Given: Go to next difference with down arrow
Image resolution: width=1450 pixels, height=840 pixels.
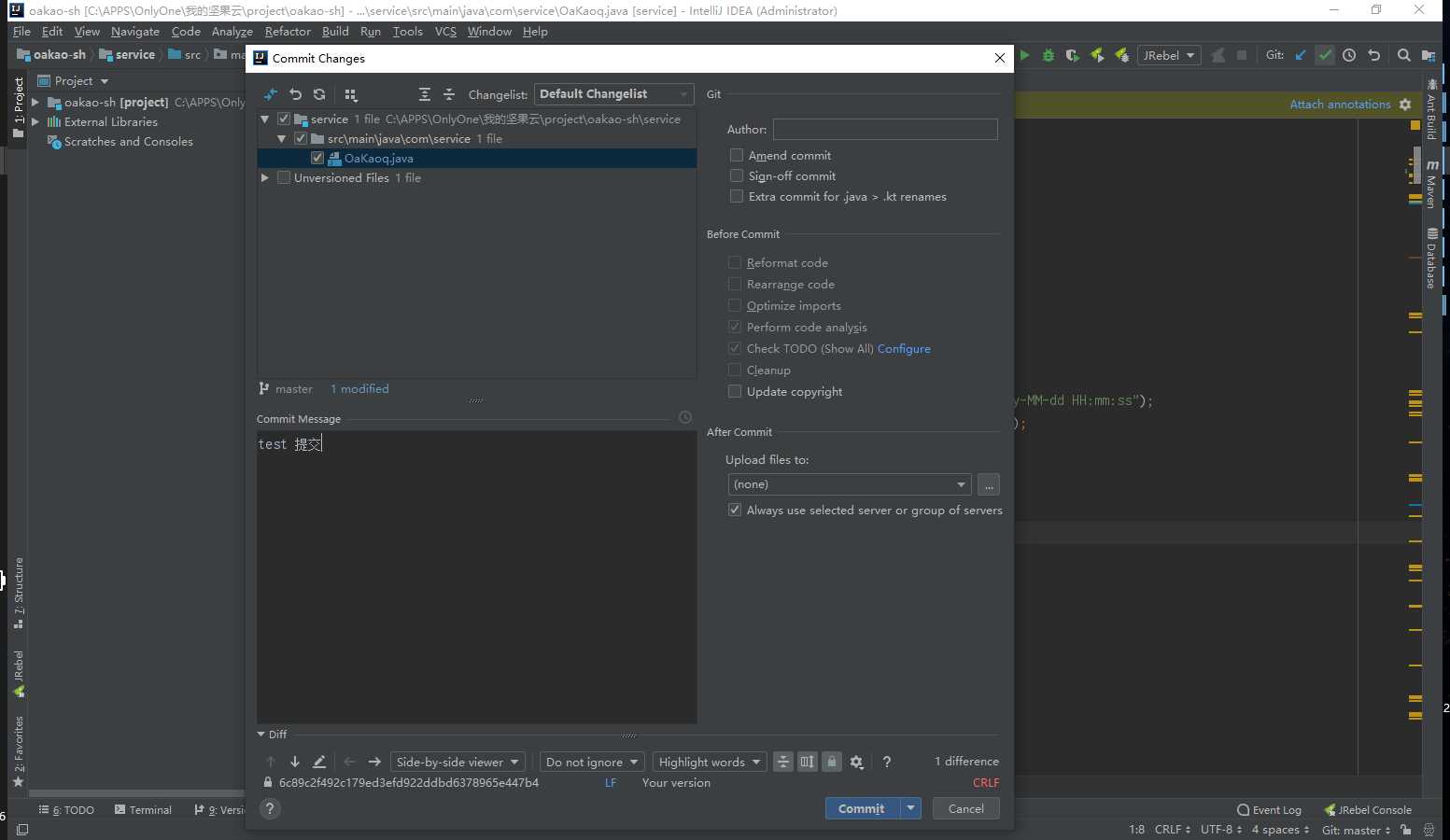Looking at the screenshot, I should tap(295, 762).
